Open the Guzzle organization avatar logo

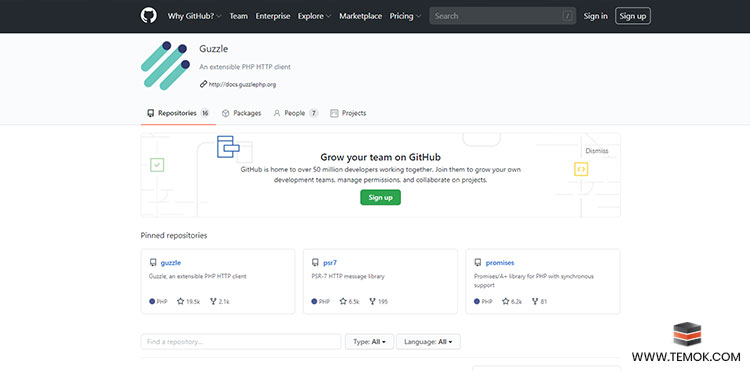coord(165,65)
